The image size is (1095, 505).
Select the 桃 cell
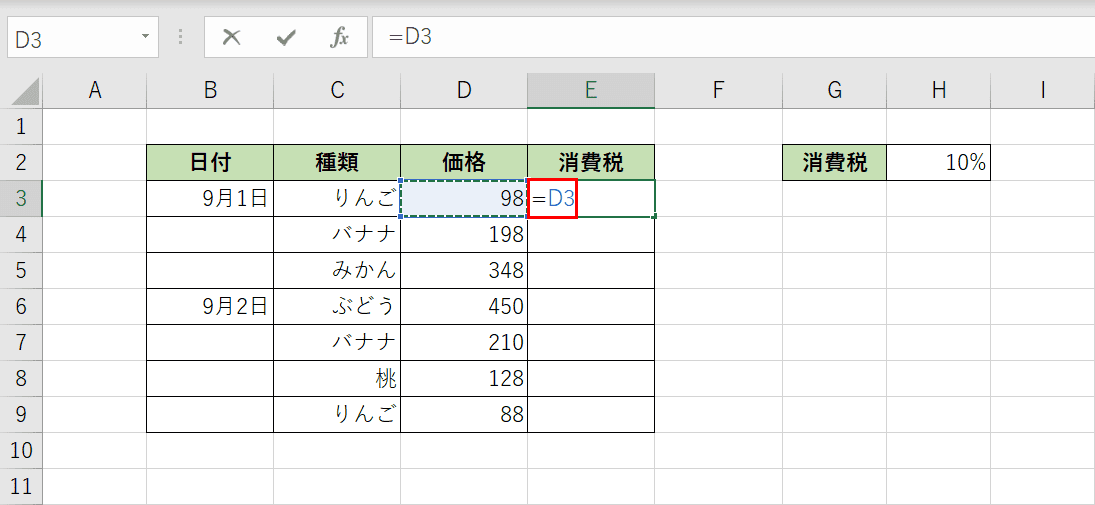[337, 379]
